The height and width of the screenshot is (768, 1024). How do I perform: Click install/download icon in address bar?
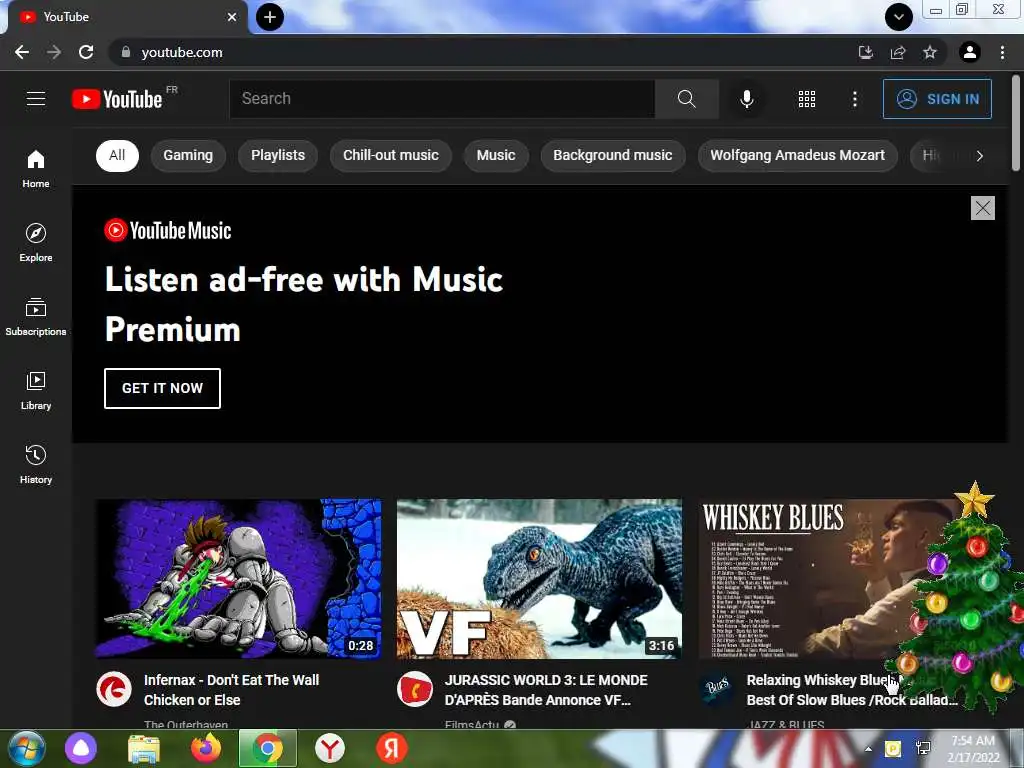[x=866, y=52]
